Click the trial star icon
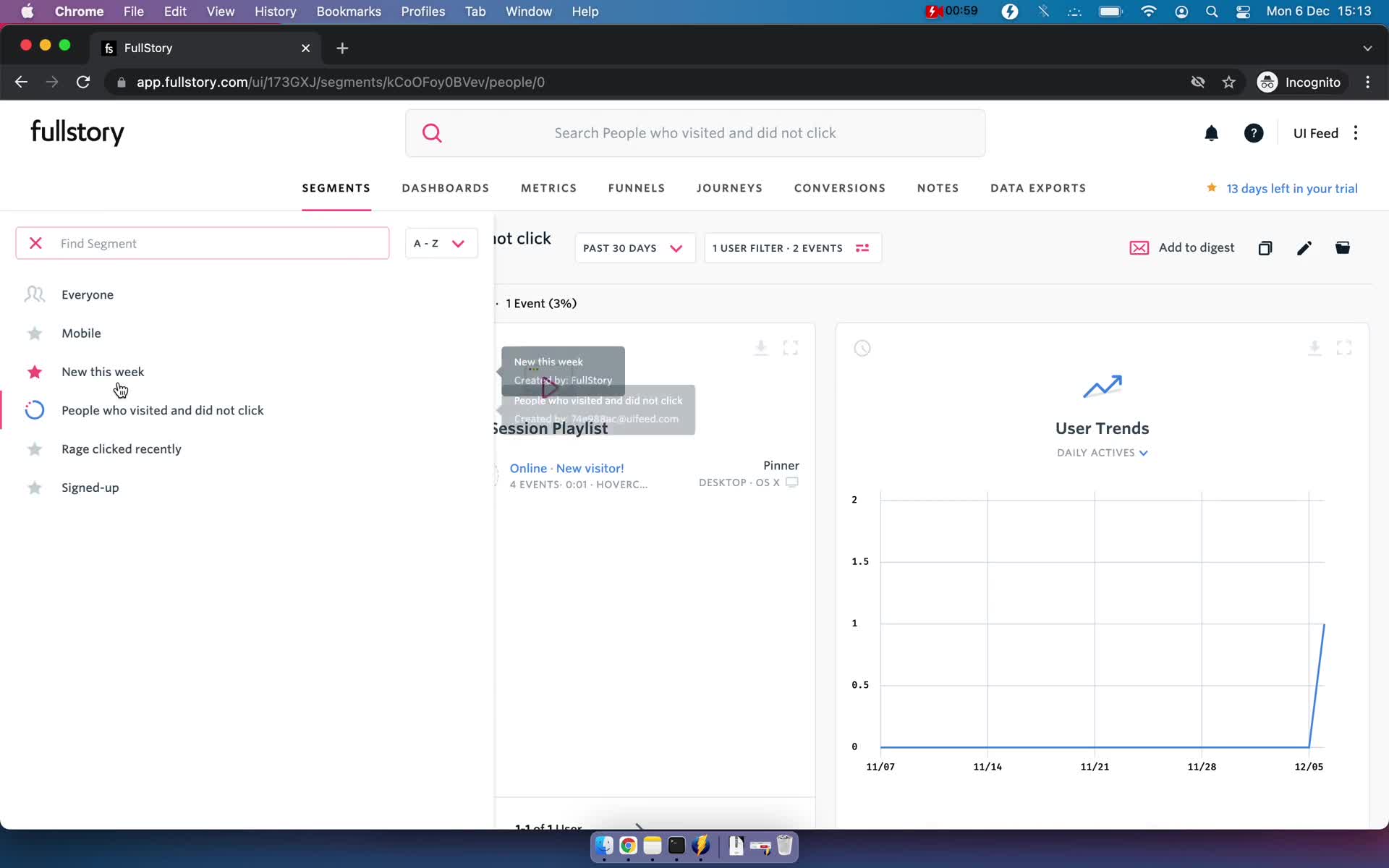The height and width of the screenshot is (868, 1389). [1211, 188]
